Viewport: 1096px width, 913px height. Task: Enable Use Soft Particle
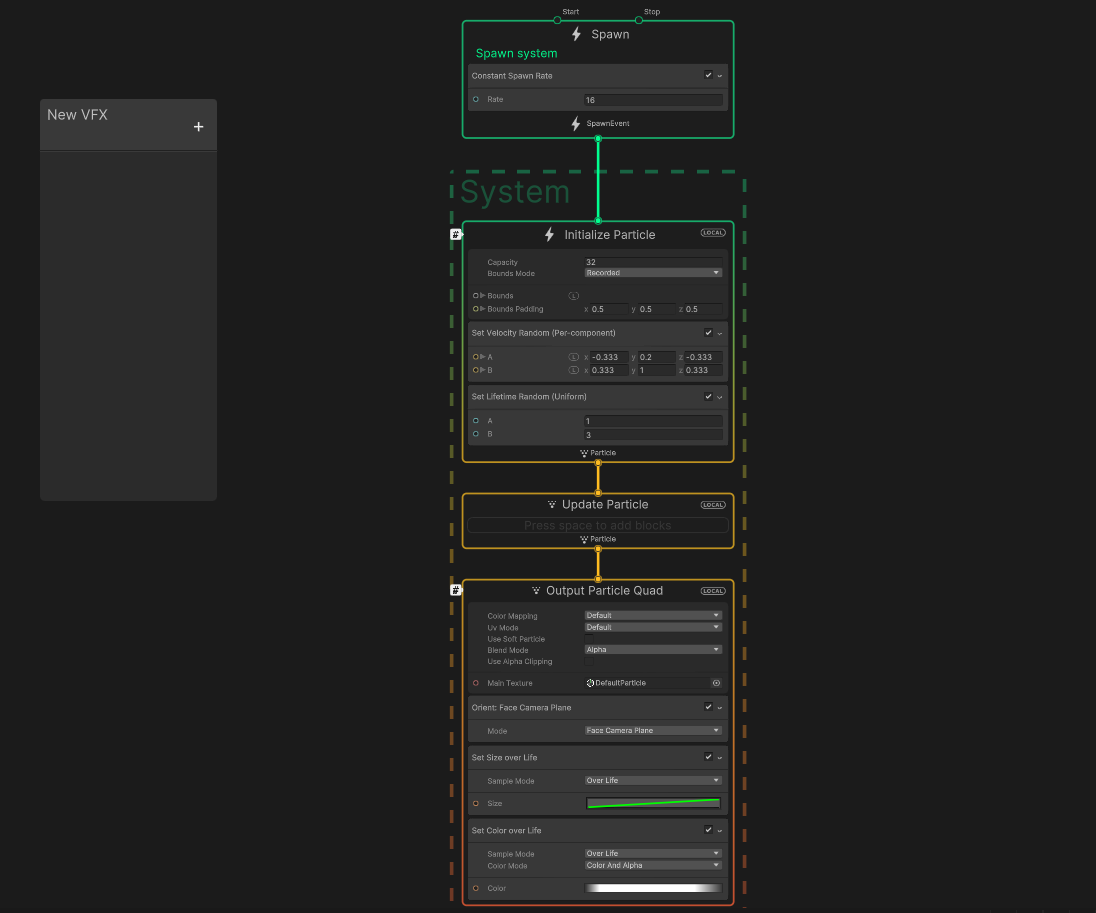(x=589, y=638)
